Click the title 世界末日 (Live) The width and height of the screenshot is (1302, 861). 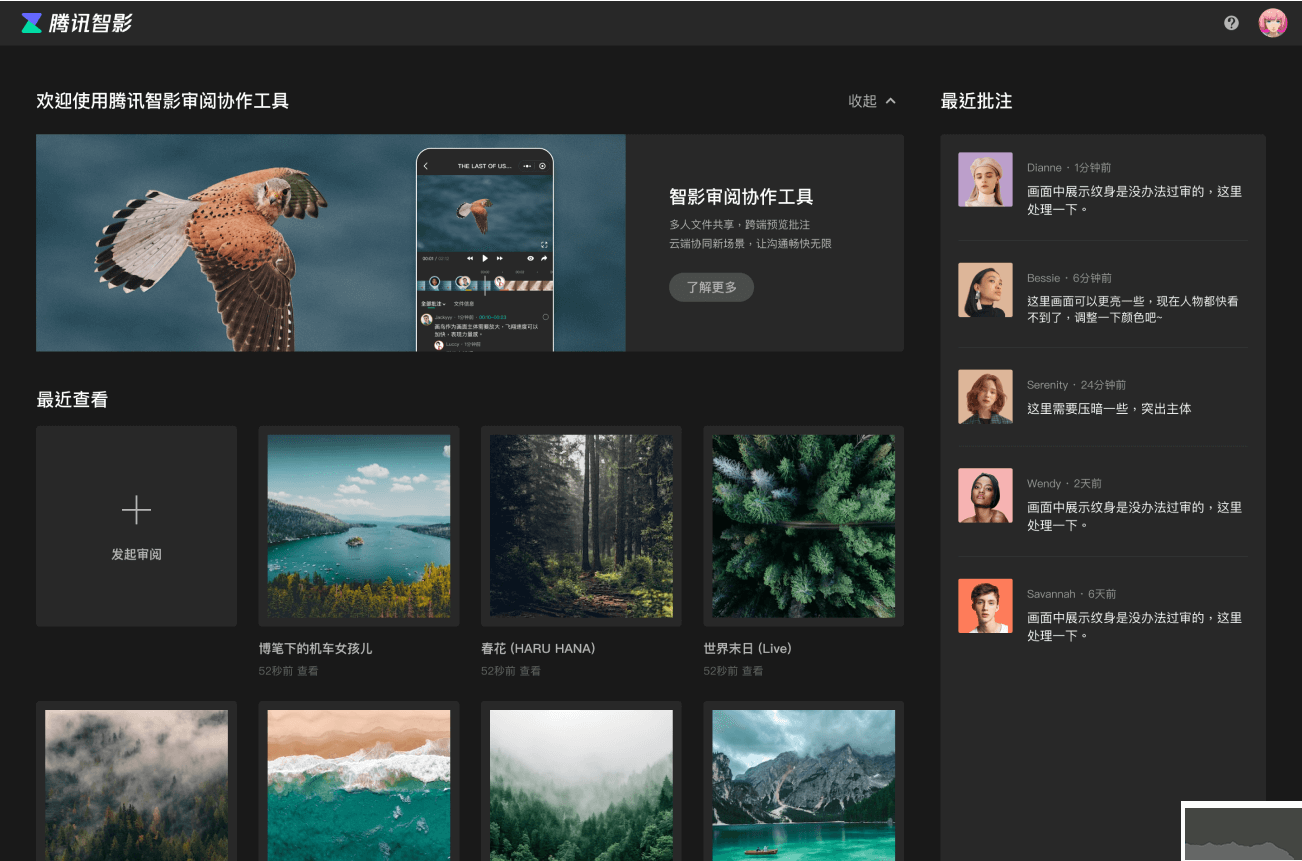tap(747, 649)
